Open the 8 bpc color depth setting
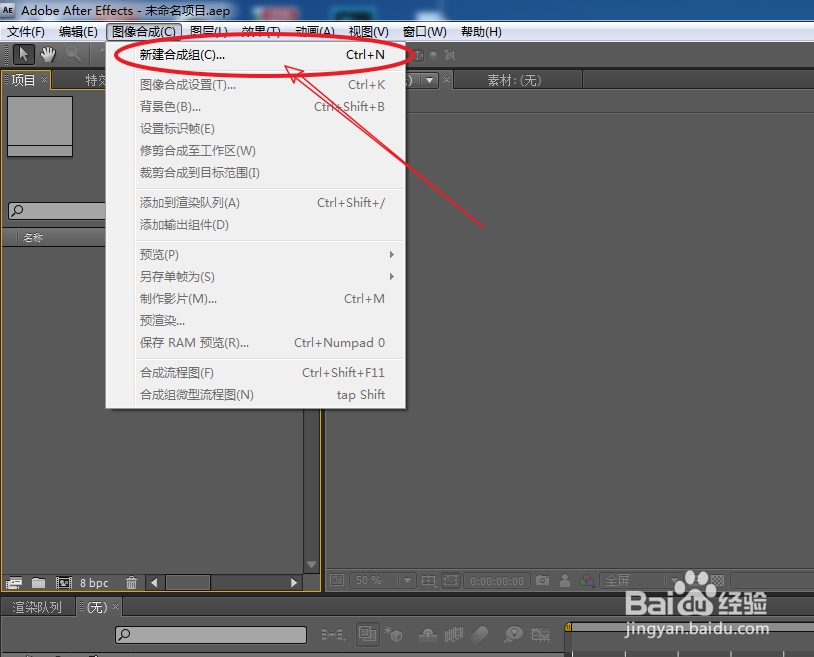Image resolution: width=814 pixels, height=657 pixels. click(x=94, y=583)
